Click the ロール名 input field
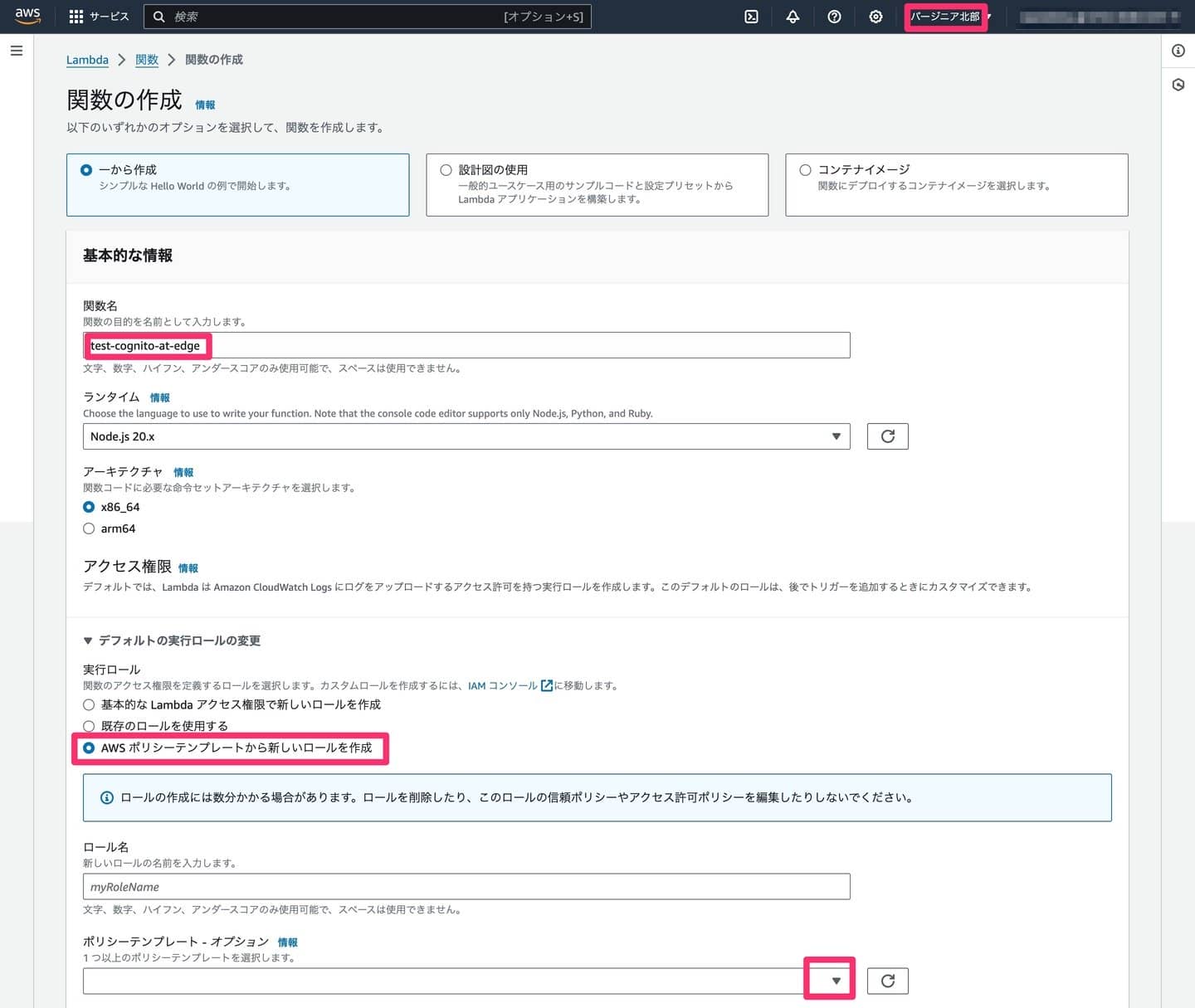Viewport: 1195px width, 1008px height. [x=466, y=886]
